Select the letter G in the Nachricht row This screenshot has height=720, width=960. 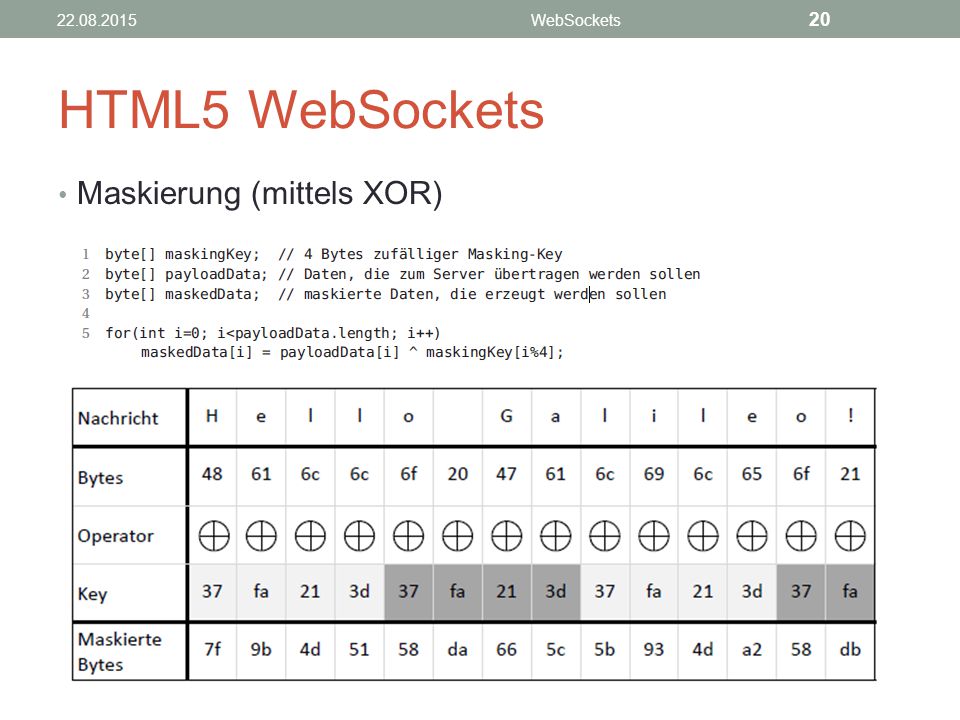click(x=506, y=416)
